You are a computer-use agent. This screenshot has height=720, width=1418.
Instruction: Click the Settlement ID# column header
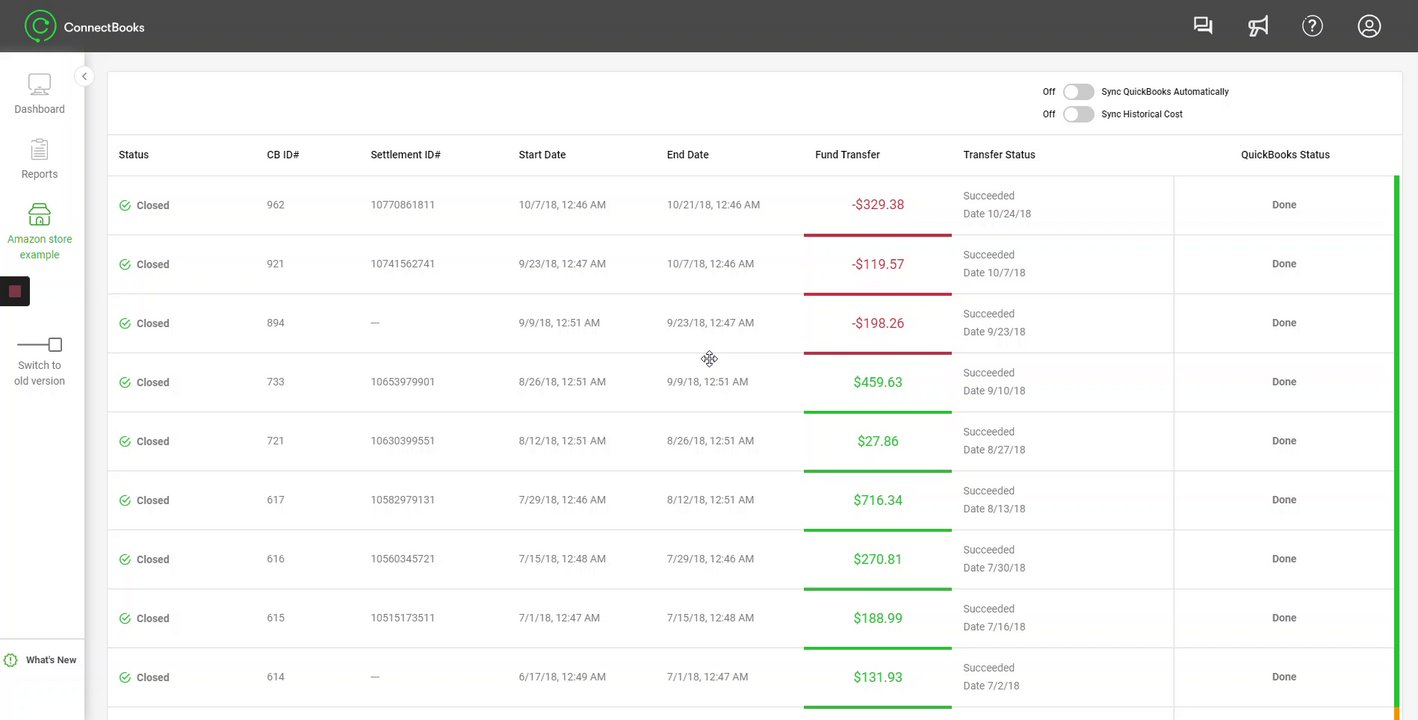click(405, 155)
